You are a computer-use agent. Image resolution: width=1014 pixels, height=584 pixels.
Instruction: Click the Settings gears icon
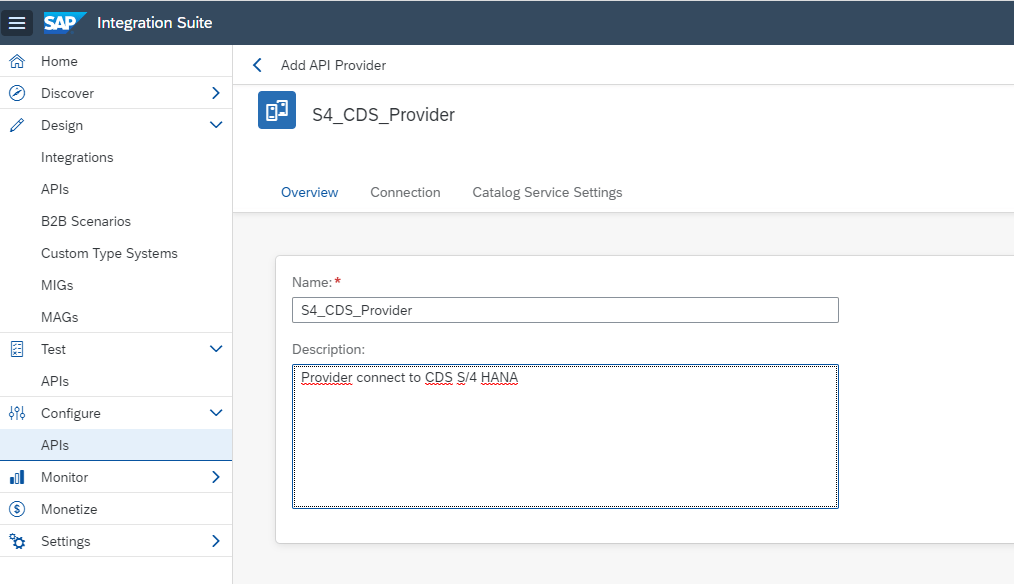click(x=17, y=541)
